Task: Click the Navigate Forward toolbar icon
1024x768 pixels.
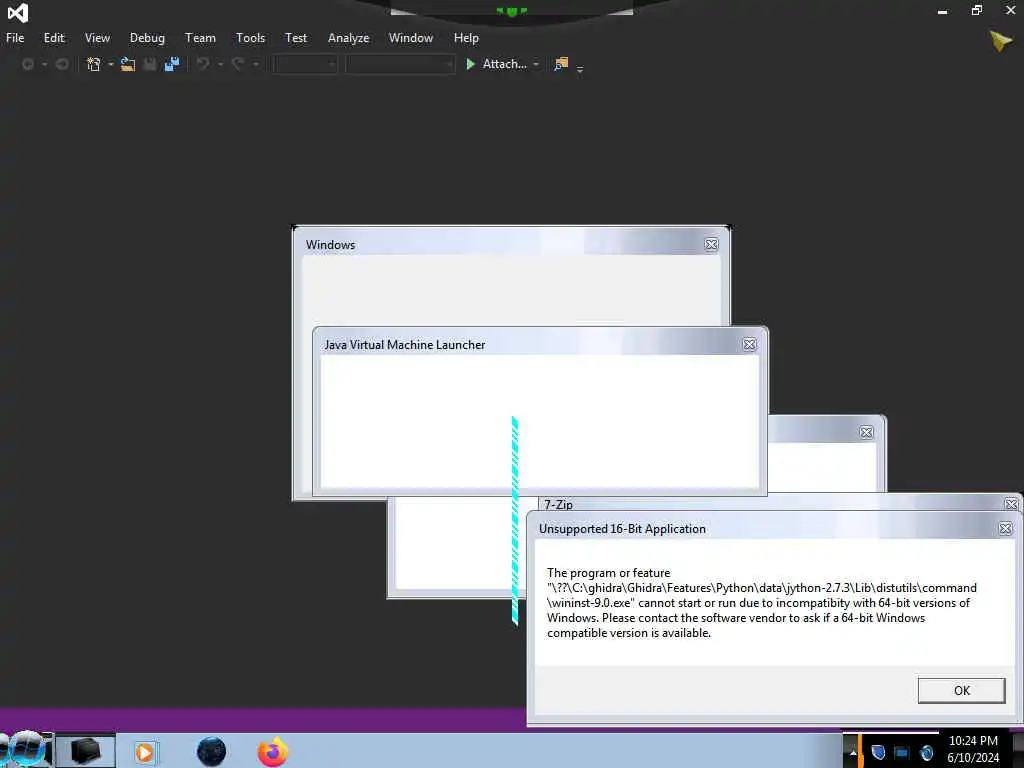Action: click(x=62, y=64)
